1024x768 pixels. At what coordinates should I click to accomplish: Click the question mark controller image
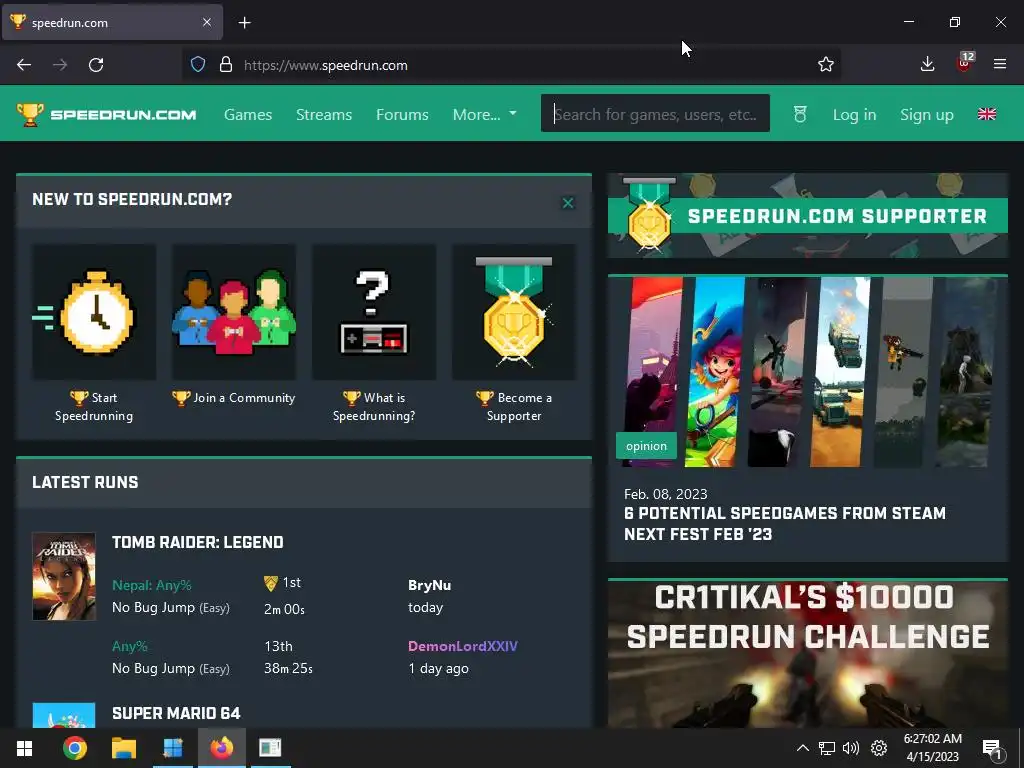(374, 312)
